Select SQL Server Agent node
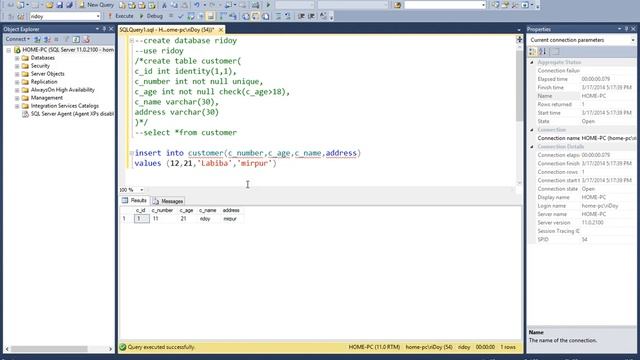This screenshot has width=640, height=360. coord(72,114)
